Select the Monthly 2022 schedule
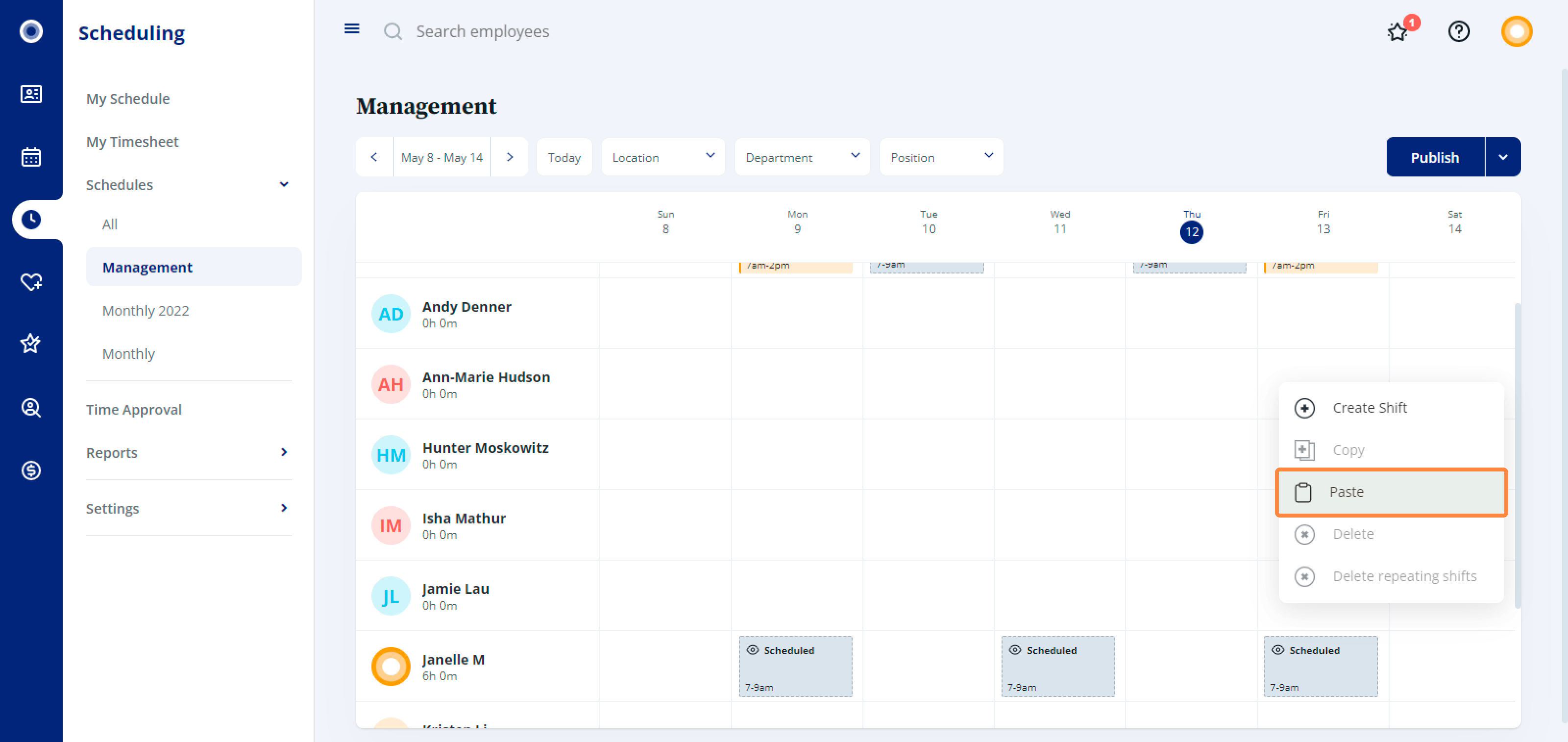Viewport: 1568px width, 742px height. pos(146,310)
